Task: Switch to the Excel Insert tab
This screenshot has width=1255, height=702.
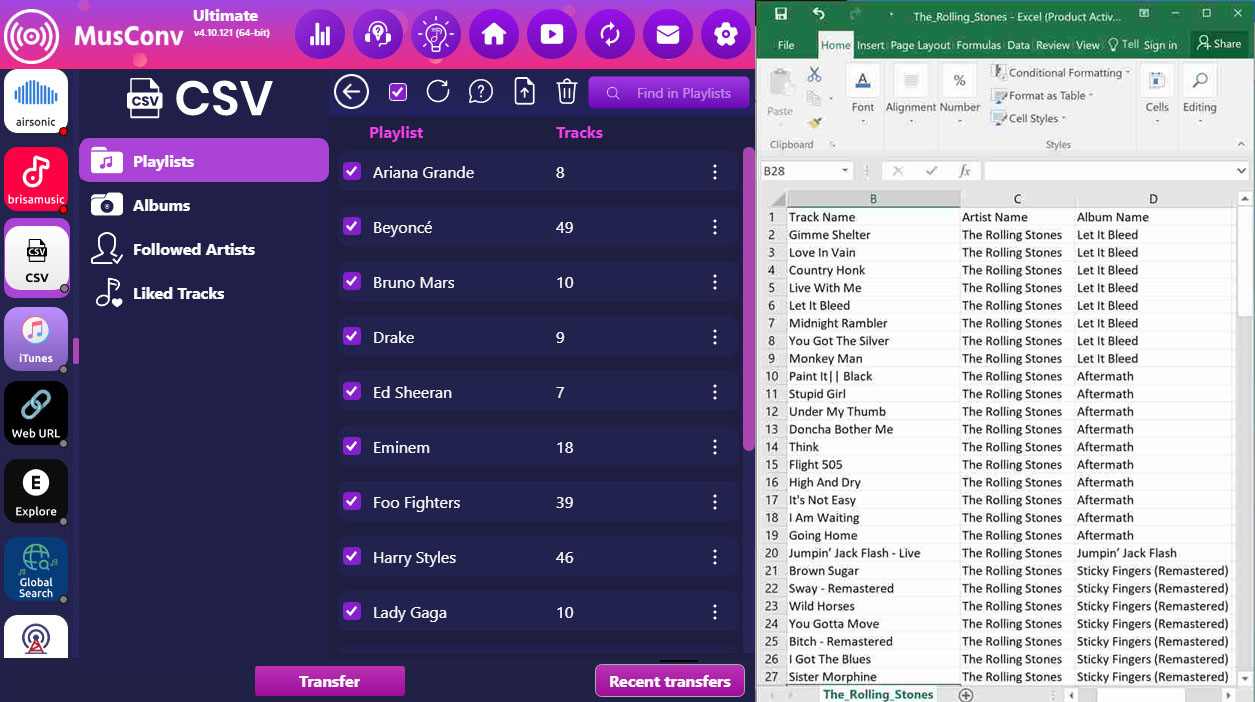Action: click(870, 45)
